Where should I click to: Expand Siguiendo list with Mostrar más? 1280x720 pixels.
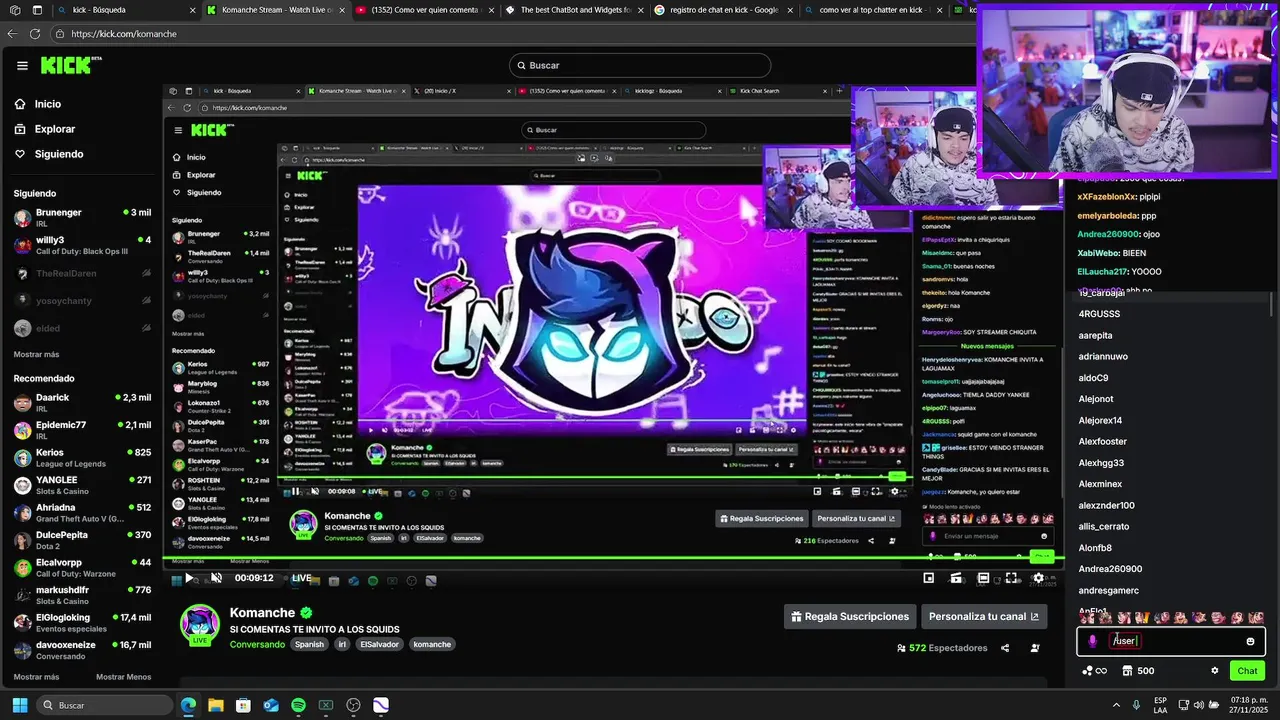[x=36, y=354]
